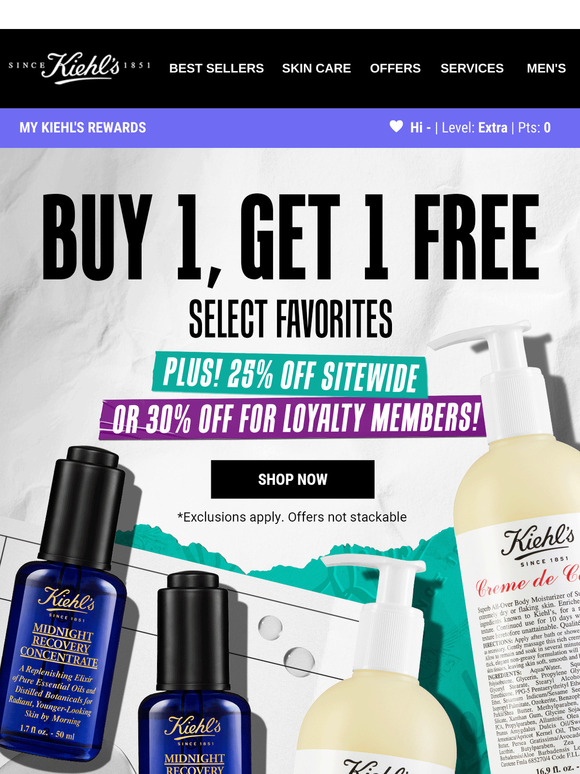Click the My Kiehl's Rewards link
Image resolution: width=580 pixels, height=774 pixels.
point(83,127)
